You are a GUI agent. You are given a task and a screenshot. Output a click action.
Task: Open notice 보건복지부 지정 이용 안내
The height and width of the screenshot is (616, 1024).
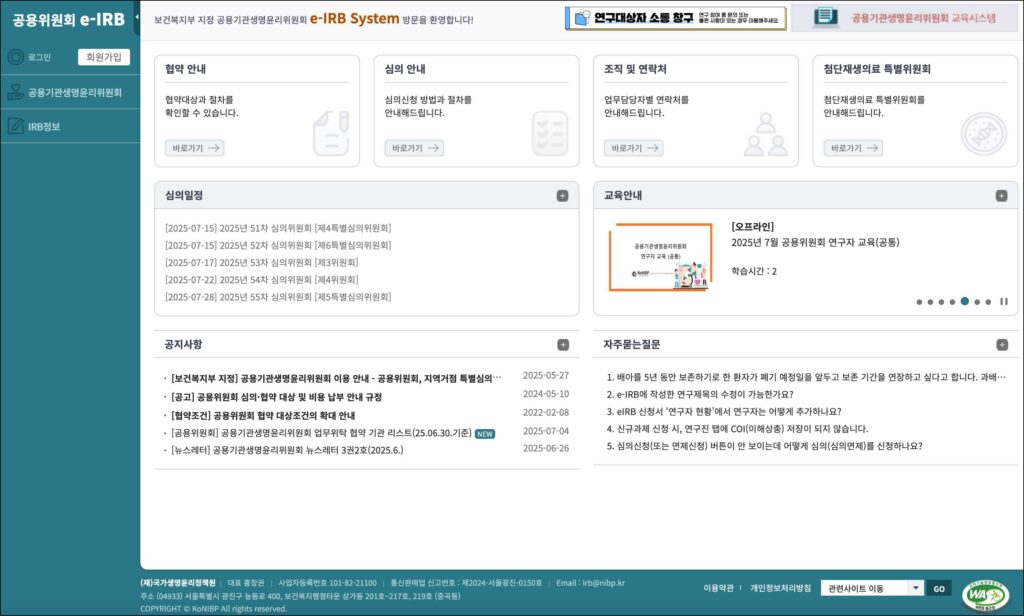coord(336,378)
